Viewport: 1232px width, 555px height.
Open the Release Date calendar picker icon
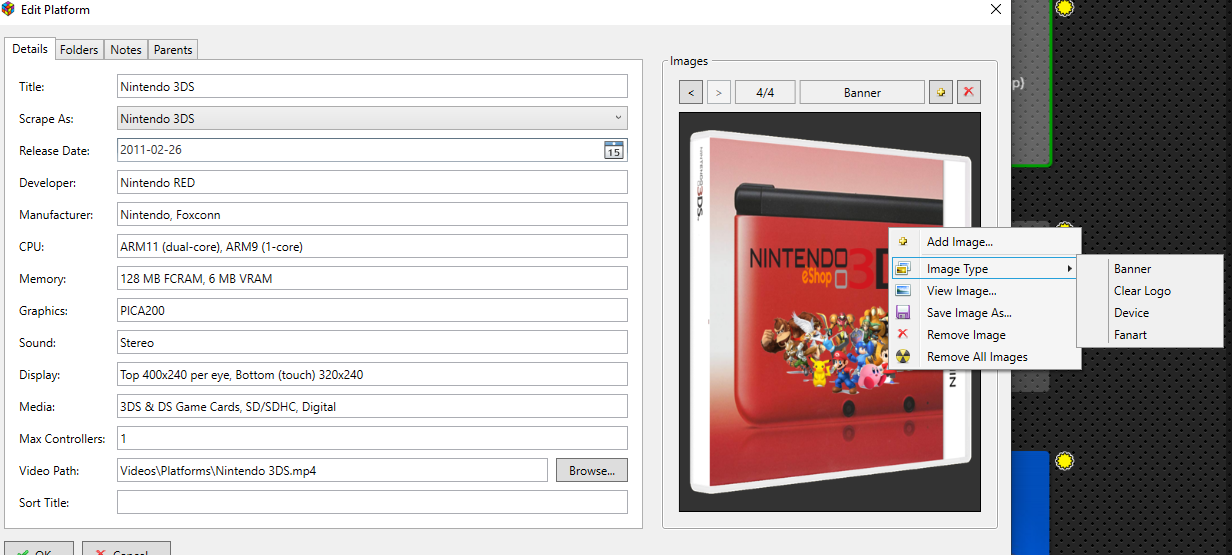pos(614,150)
